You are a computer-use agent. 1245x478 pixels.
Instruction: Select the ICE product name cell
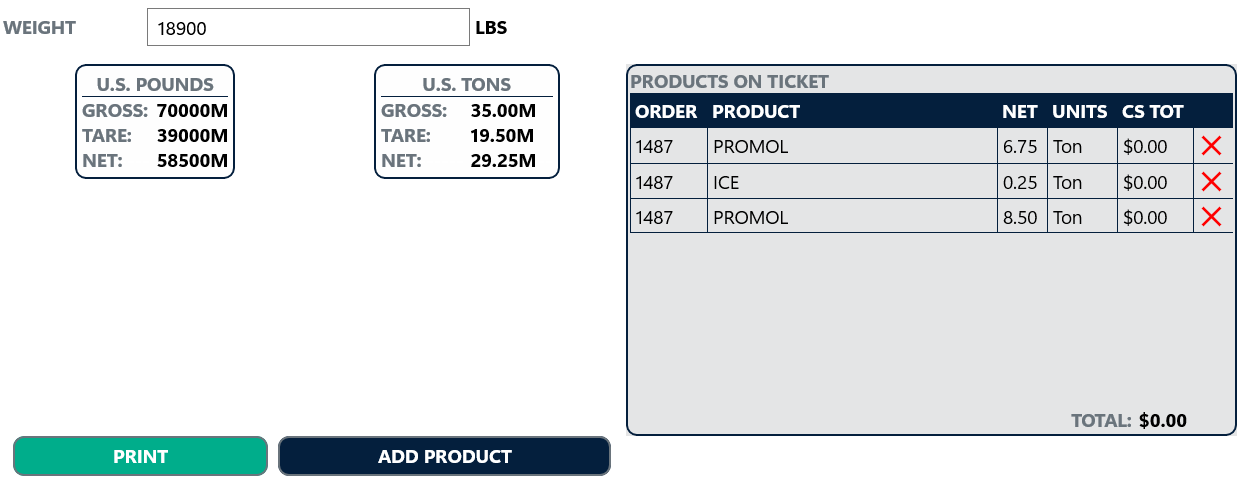coord(726,183)
